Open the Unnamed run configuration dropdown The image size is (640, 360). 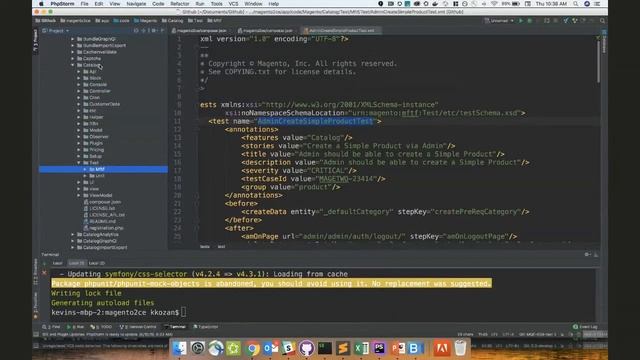499,20
